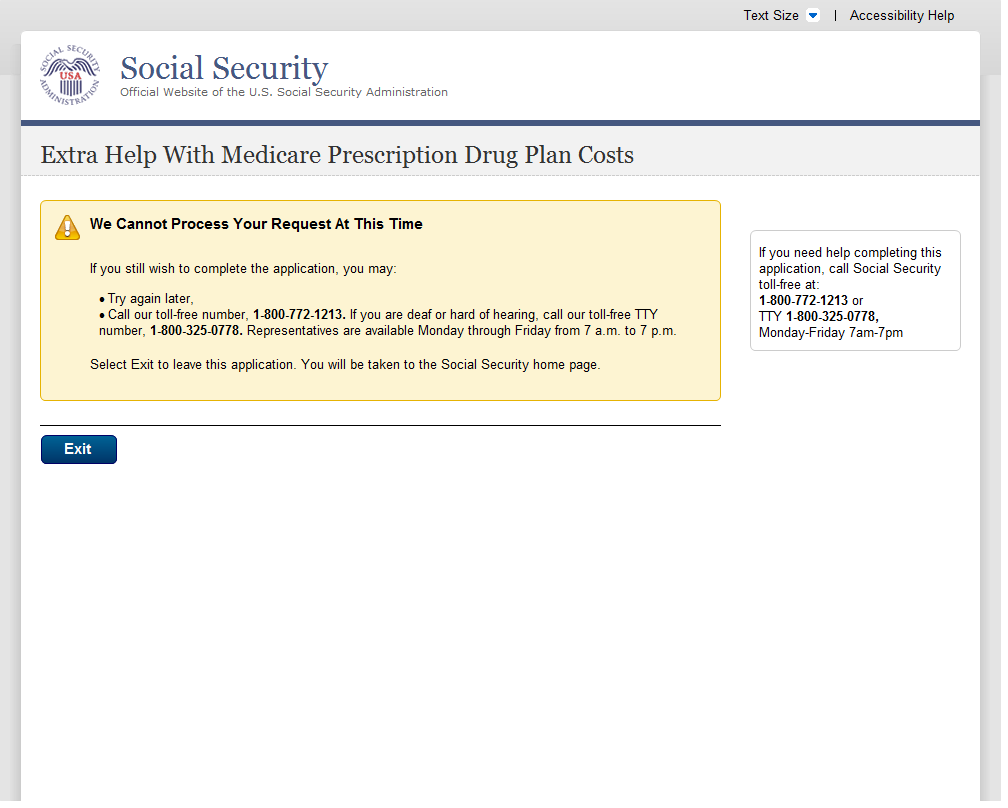Click the yellow warning triangle icon
This screenshot has height=808, width=1008.
[67, 227]
